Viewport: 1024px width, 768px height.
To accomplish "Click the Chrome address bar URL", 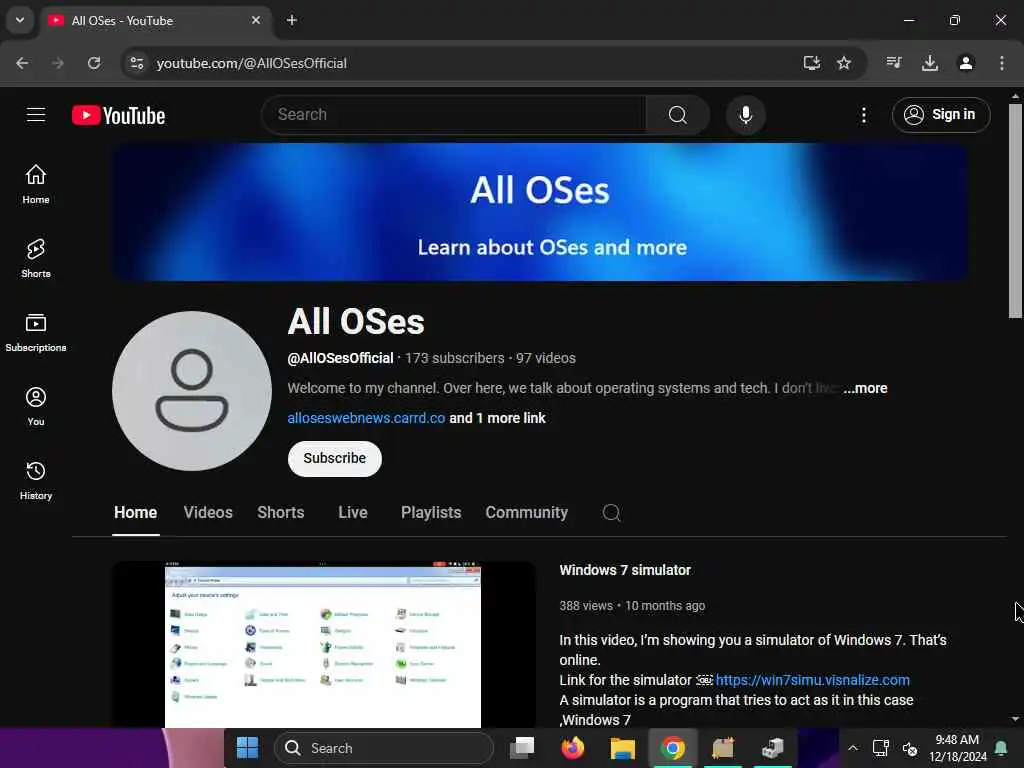I will (x=251, y=63).
